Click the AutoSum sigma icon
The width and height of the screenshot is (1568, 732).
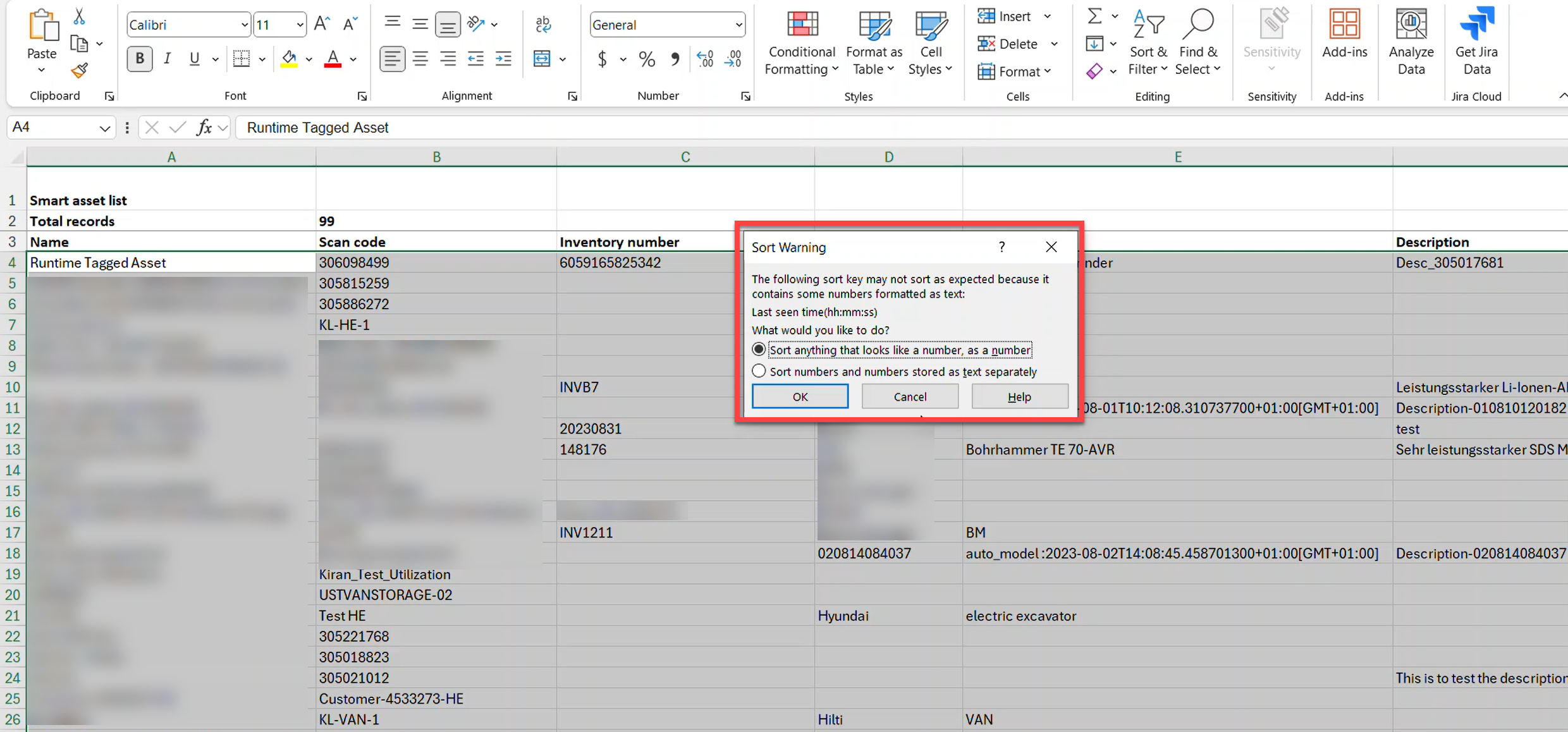[x=1094, y=16]
